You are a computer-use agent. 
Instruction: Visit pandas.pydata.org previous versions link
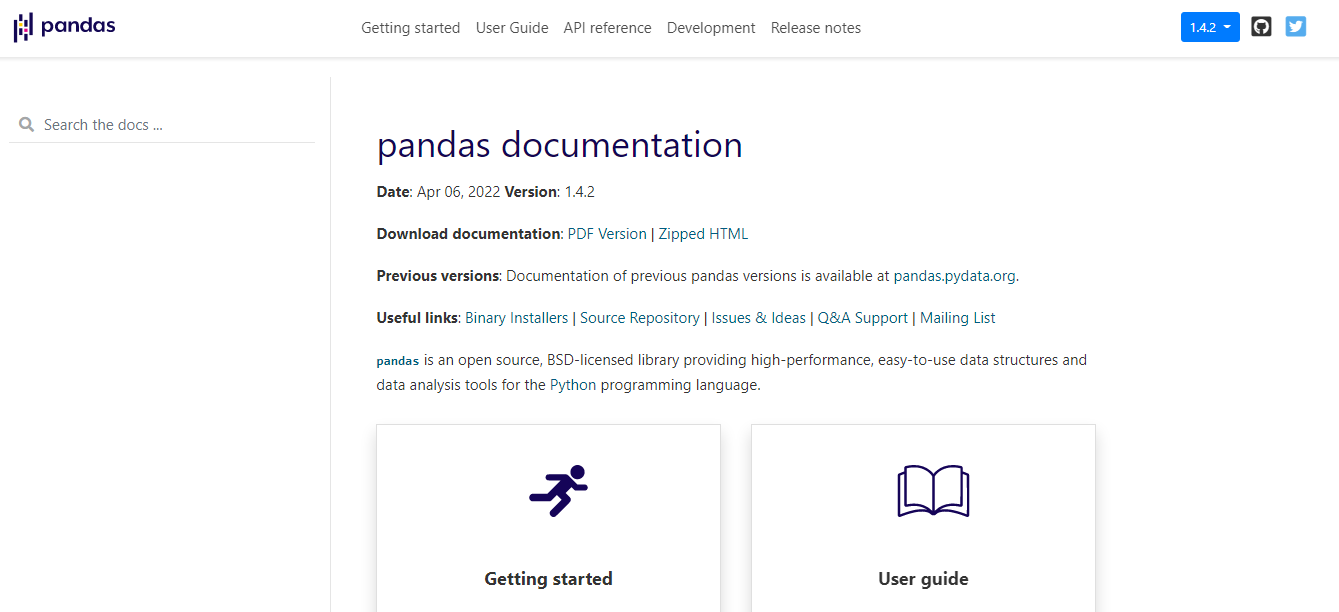pyautogui.click(x=954, y=275)
